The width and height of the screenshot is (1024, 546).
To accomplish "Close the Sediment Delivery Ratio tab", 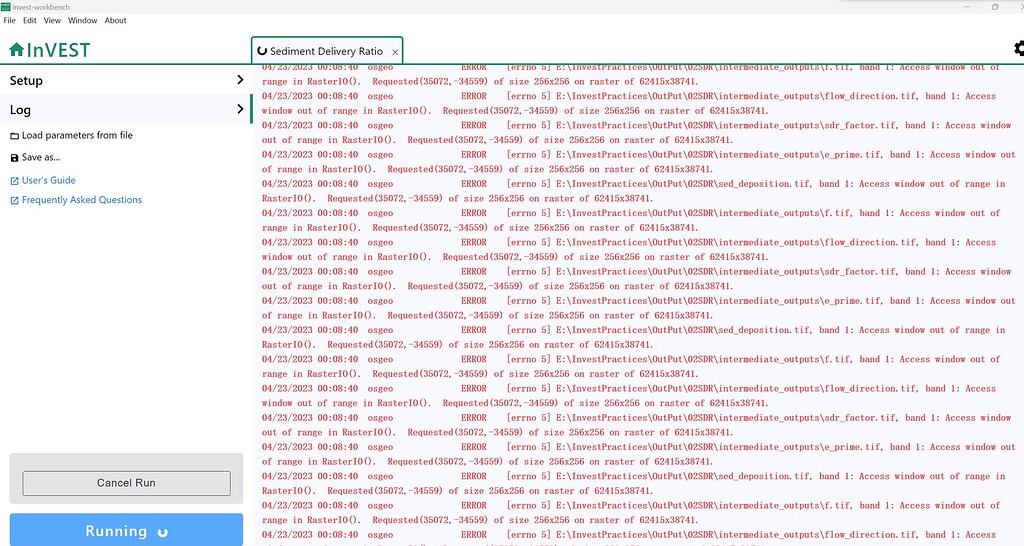I will tap(395, 52).
